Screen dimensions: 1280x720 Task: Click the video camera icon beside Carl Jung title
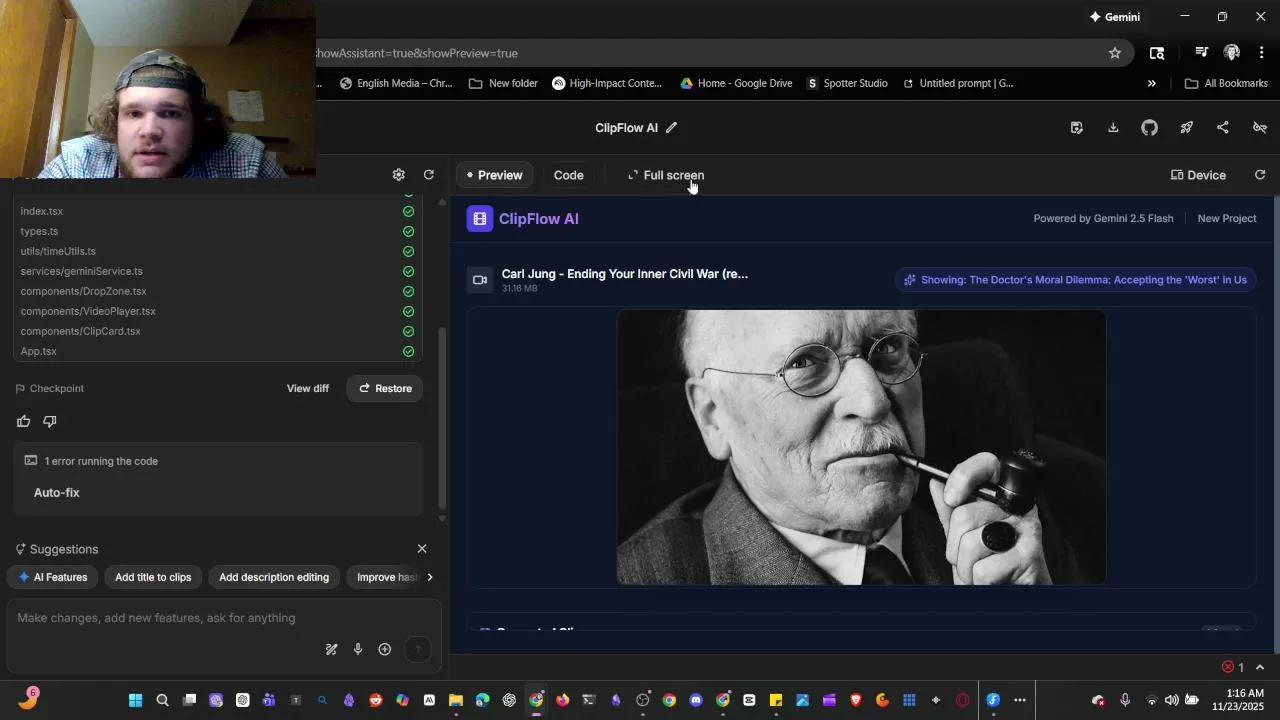tap(480, 280)
